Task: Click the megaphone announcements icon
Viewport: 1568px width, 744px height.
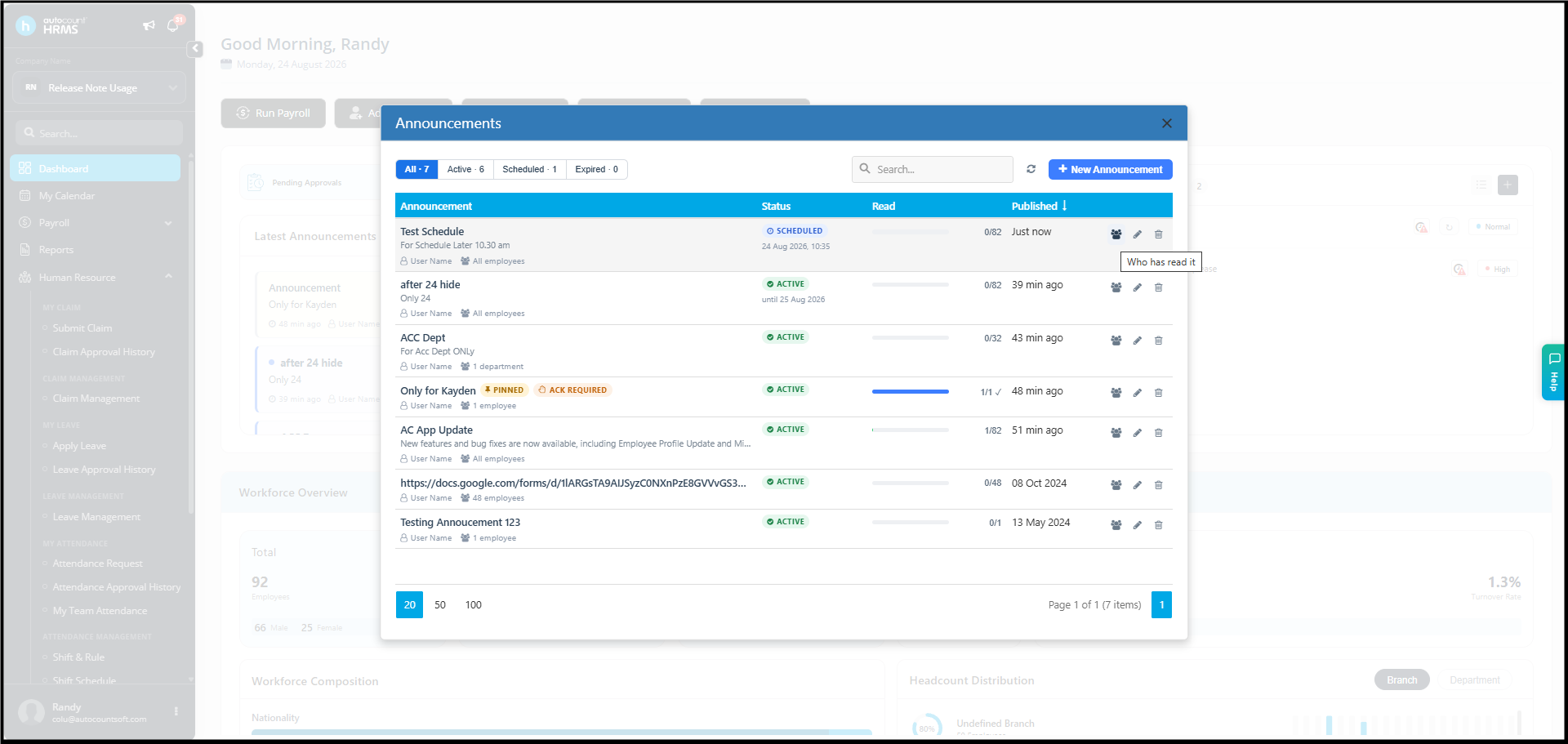Action: [149, 25]
